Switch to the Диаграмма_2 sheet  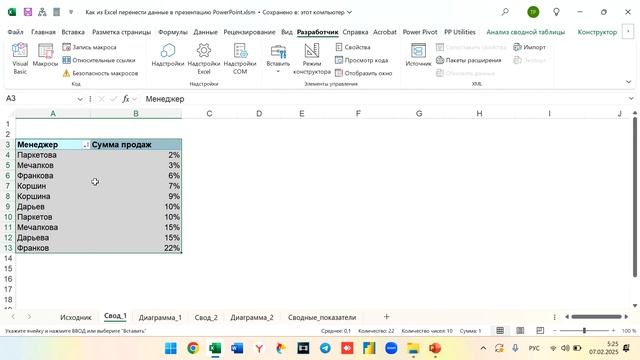coord(252,317)
